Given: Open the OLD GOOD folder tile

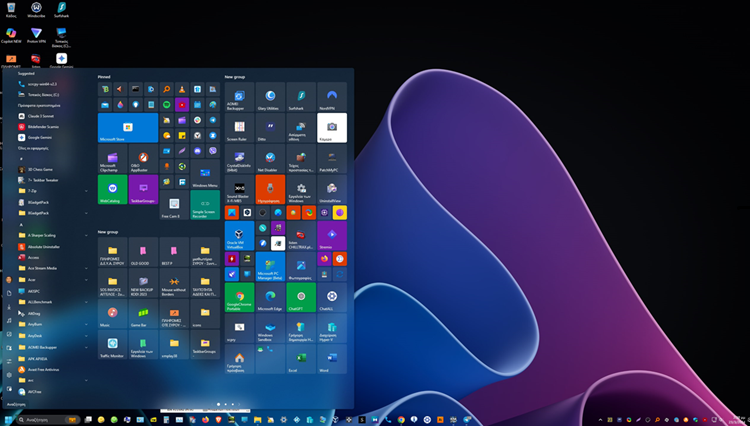Looking at the screenshot, I should tap(143, 251).
